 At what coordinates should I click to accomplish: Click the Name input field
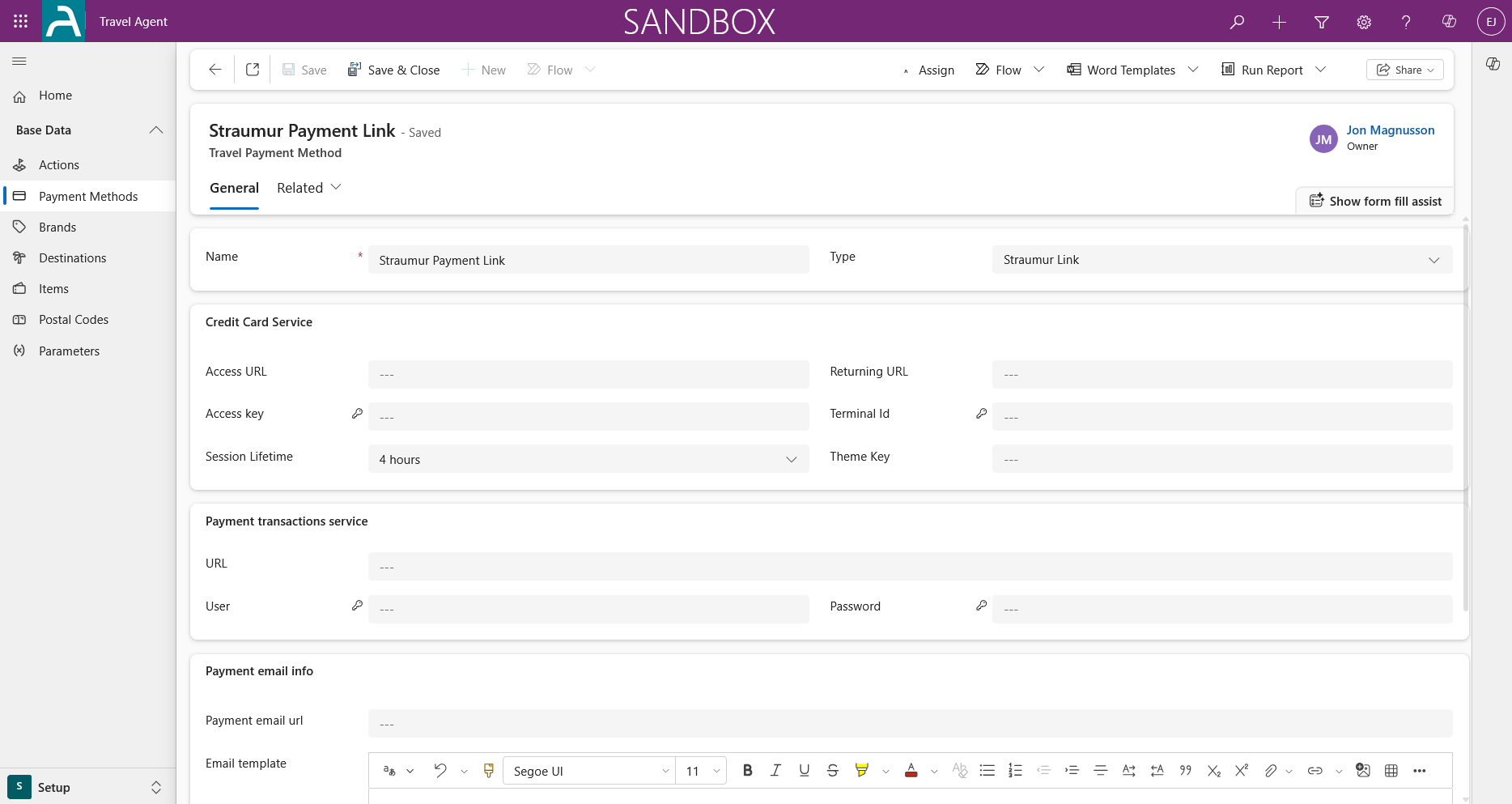[x=588, y=260]
